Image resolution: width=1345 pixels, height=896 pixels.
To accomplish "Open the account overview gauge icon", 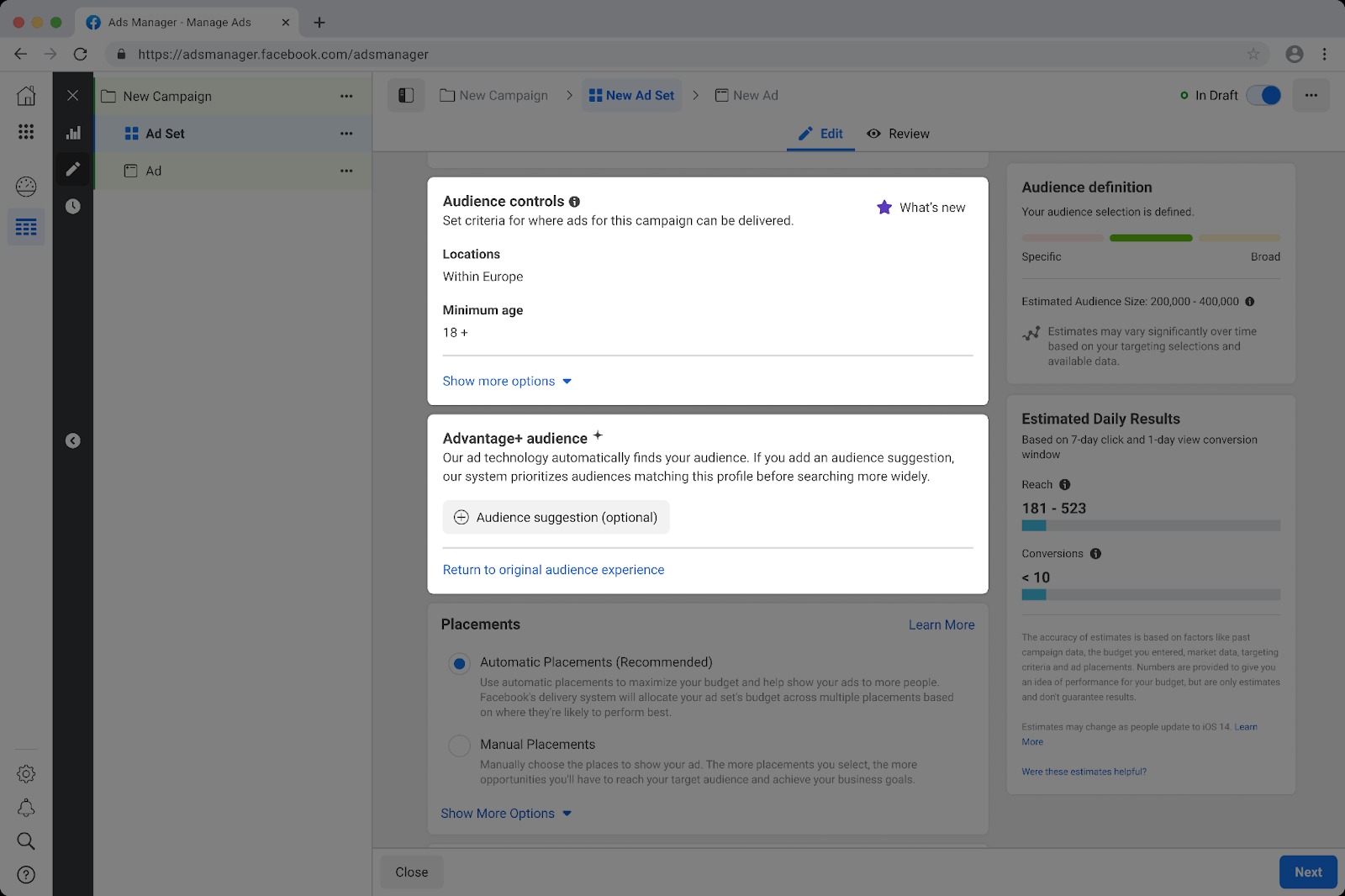I will (x=26, y=187).
